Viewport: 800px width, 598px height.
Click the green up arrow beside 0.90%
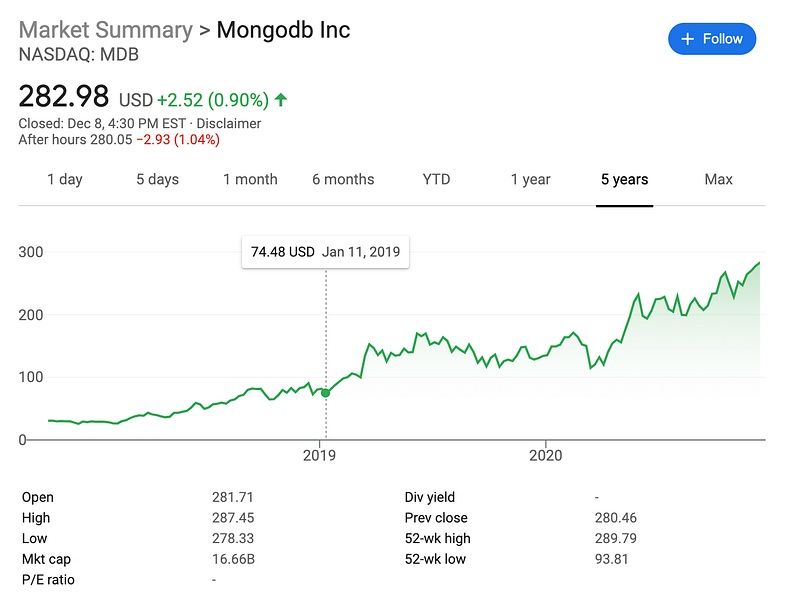tap(281, 99)
